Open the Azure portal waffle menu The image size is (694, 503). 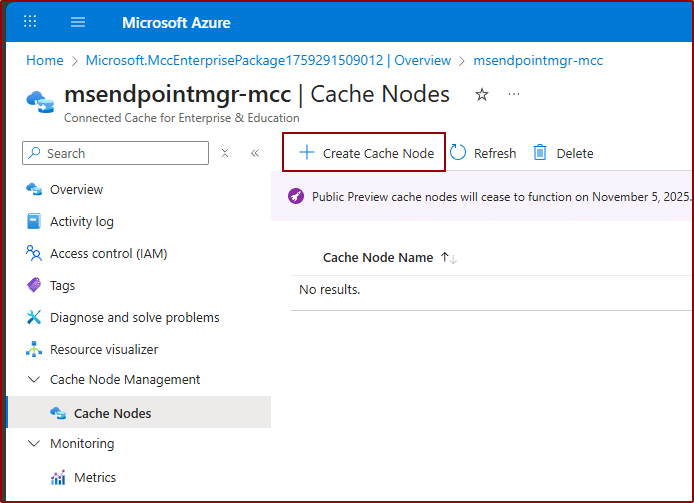pyautogui.click(x=30, y=22)
